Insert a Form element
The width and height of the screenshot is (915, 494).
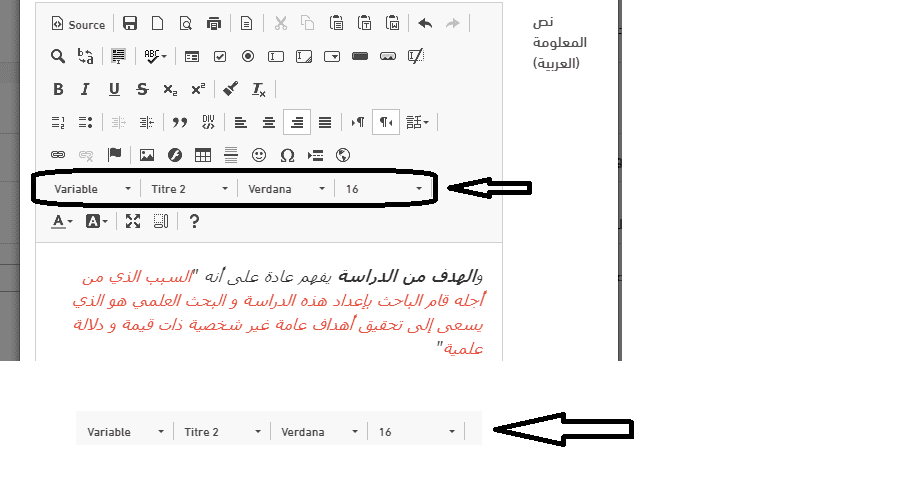click(191, 56)
